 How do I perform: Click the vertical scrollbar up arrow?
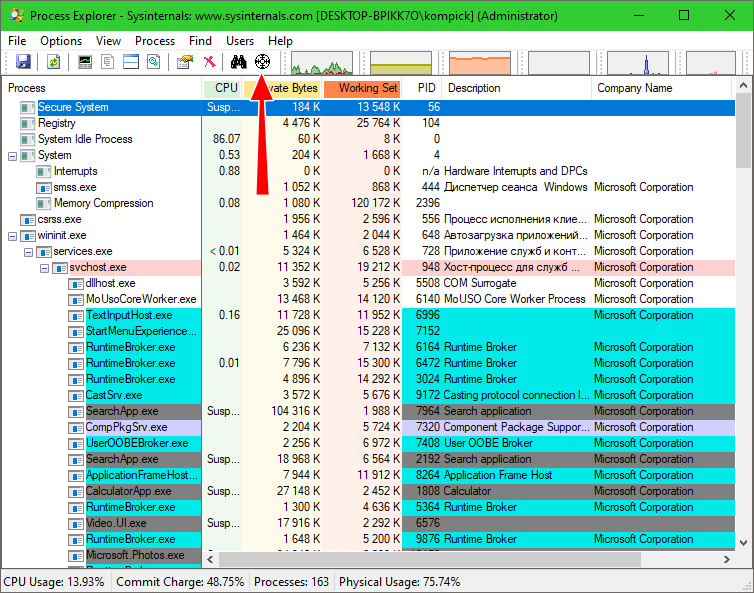(743, 86)
